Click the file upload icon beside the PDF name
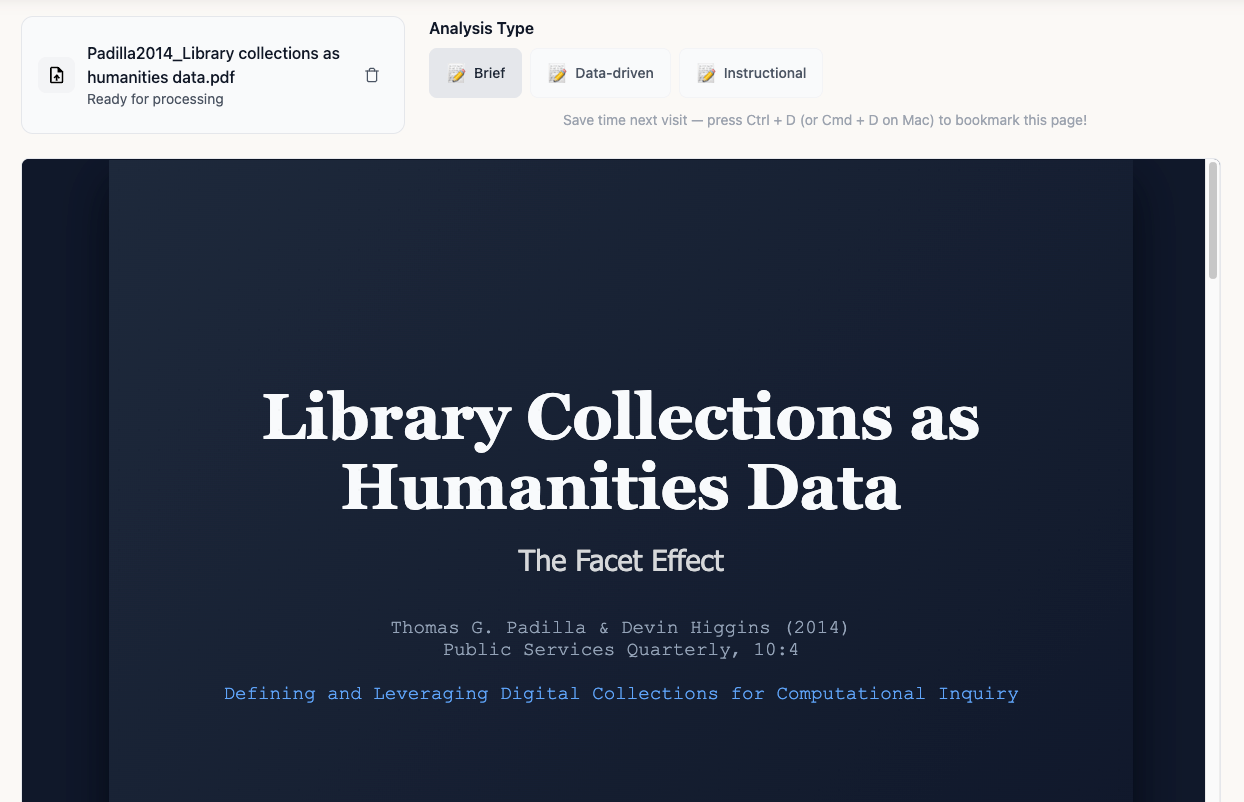The width and height of the screenshot is (1244, 802). pos(56,74)
